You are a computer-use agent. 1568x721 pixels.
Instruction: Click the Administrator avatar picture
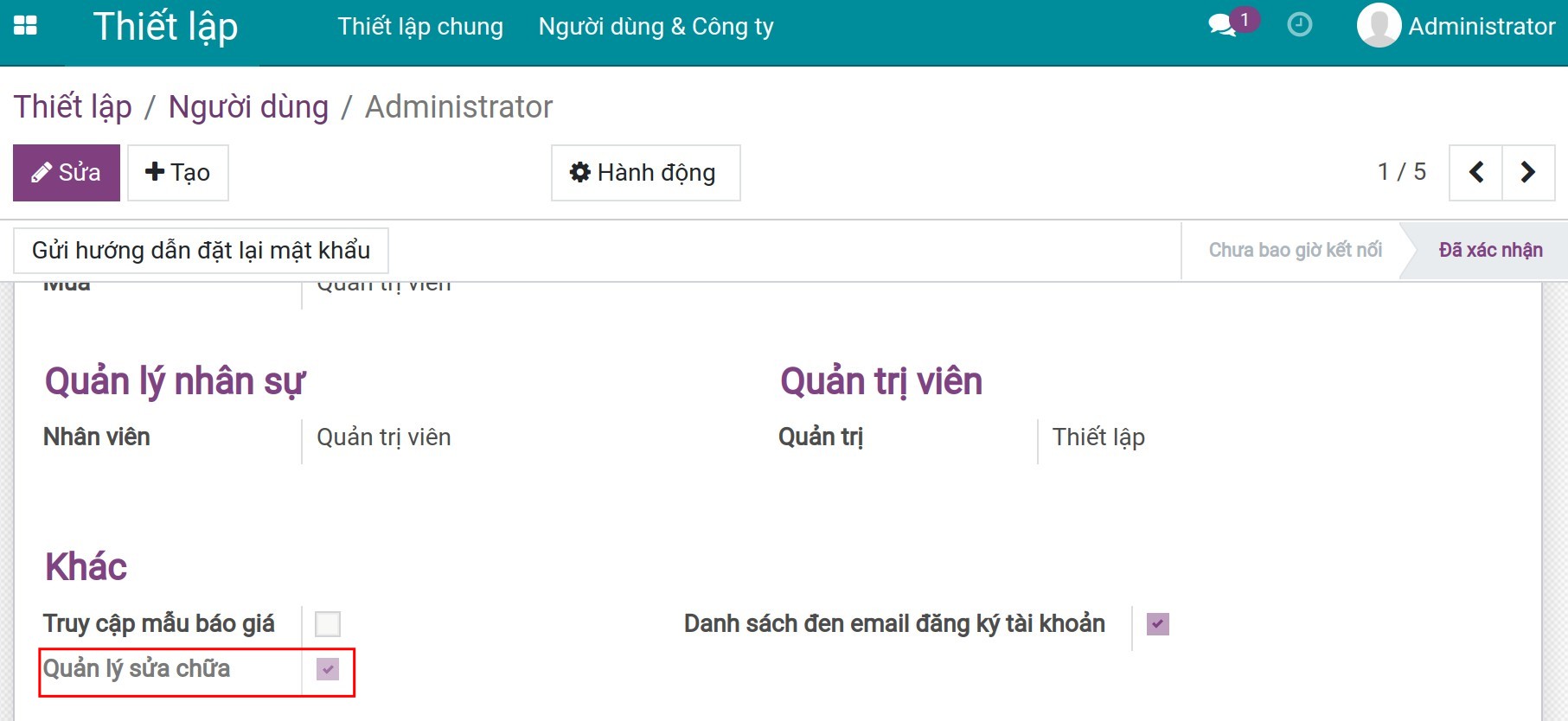[1379, 25]
